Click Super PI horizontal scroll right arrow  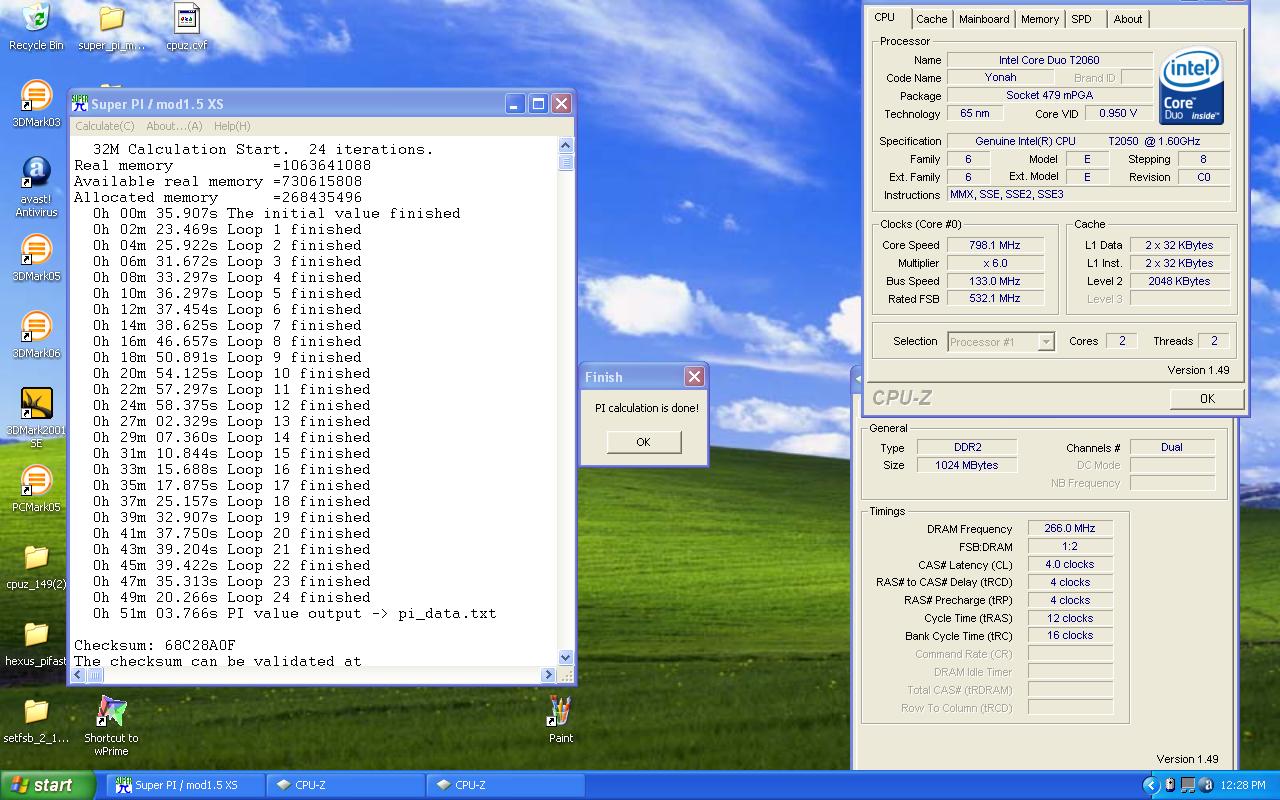(x=548, y=675)
